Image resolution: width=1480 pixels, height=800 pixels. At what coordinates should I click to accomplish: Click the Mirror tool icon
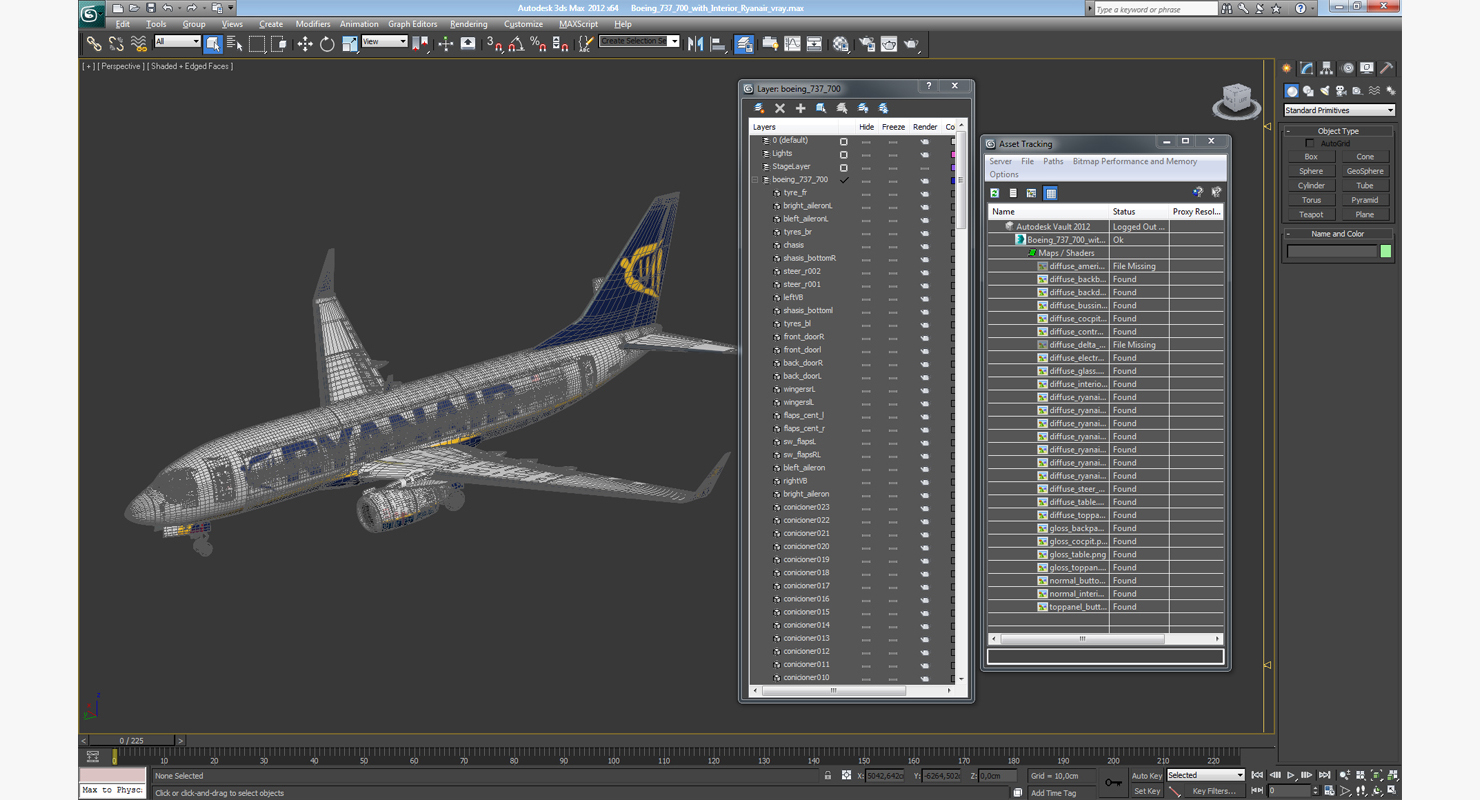[x=696, y=44]
